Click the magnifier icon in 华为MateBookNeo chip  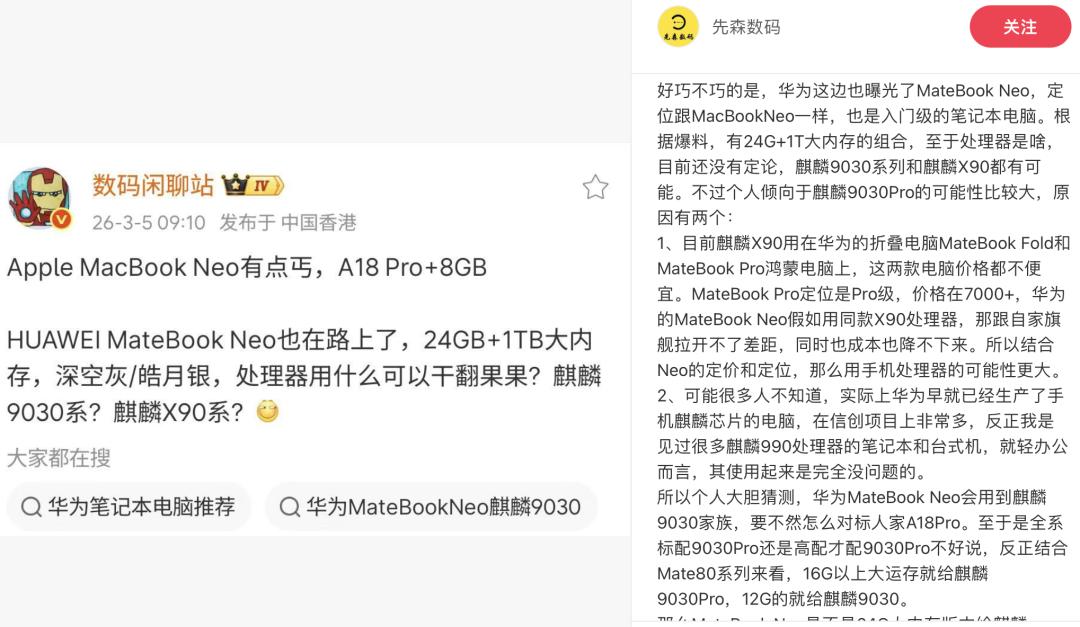[289, 507]
